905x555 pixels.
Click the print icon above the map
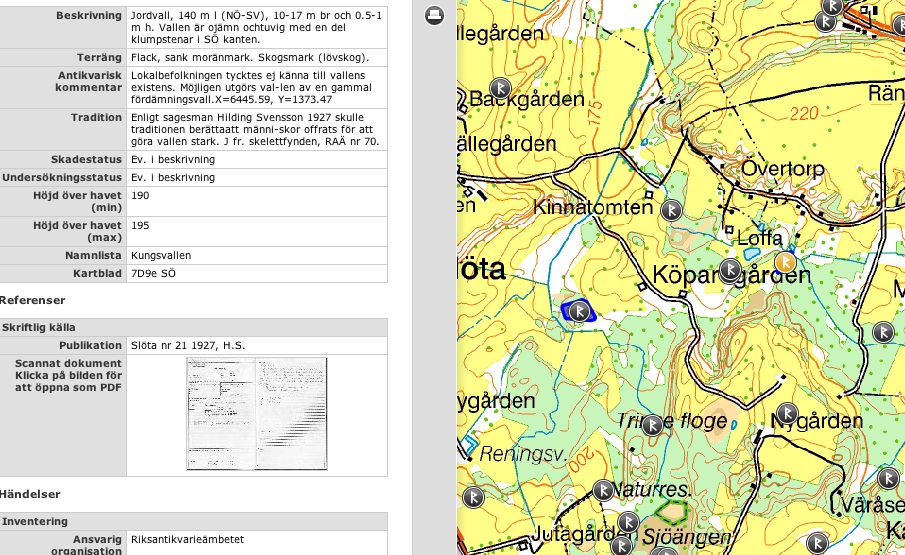click(434, 15)
